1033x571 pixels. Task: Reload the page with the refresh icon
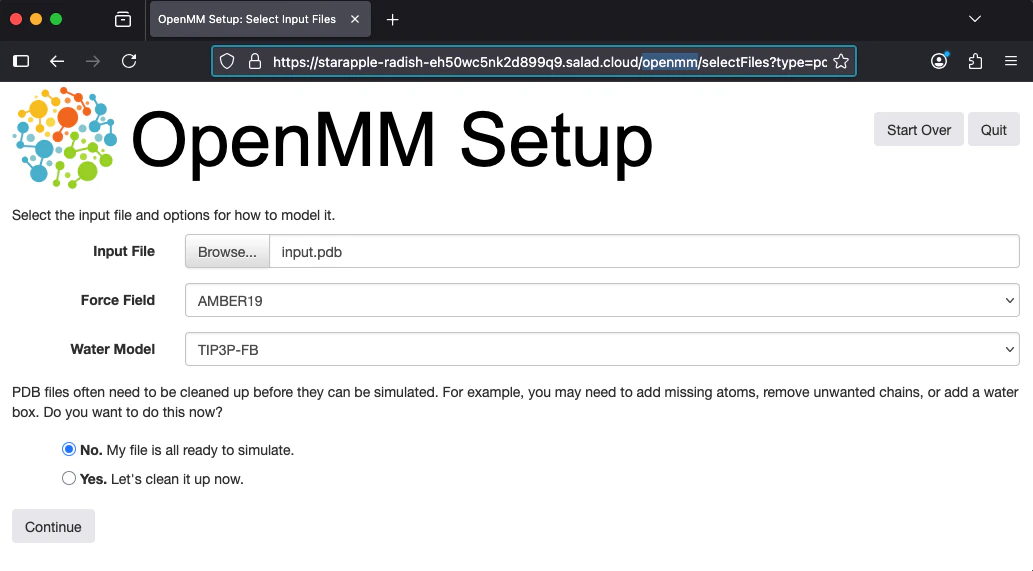[x=129, y=61]
